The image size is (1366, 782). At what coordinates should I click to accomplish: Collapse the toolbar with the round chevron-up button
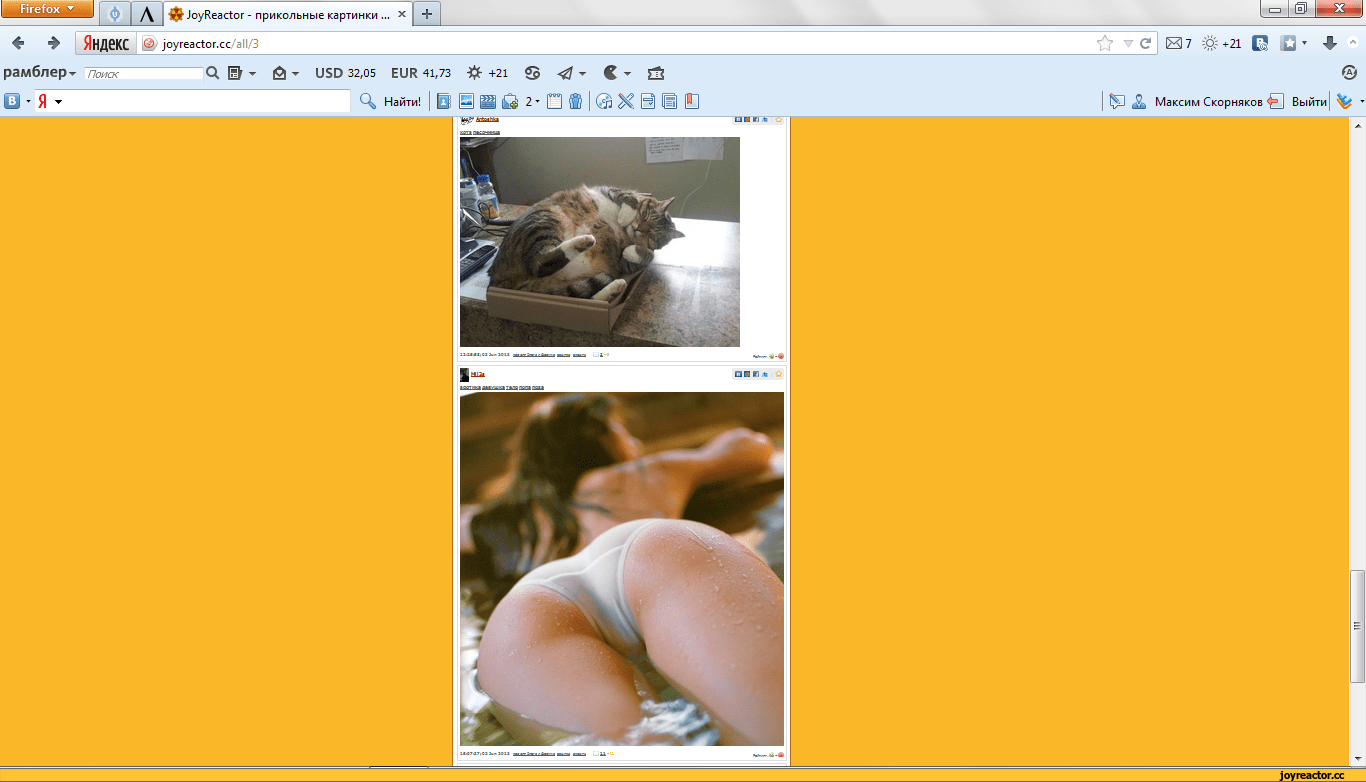coord(1352,43)
